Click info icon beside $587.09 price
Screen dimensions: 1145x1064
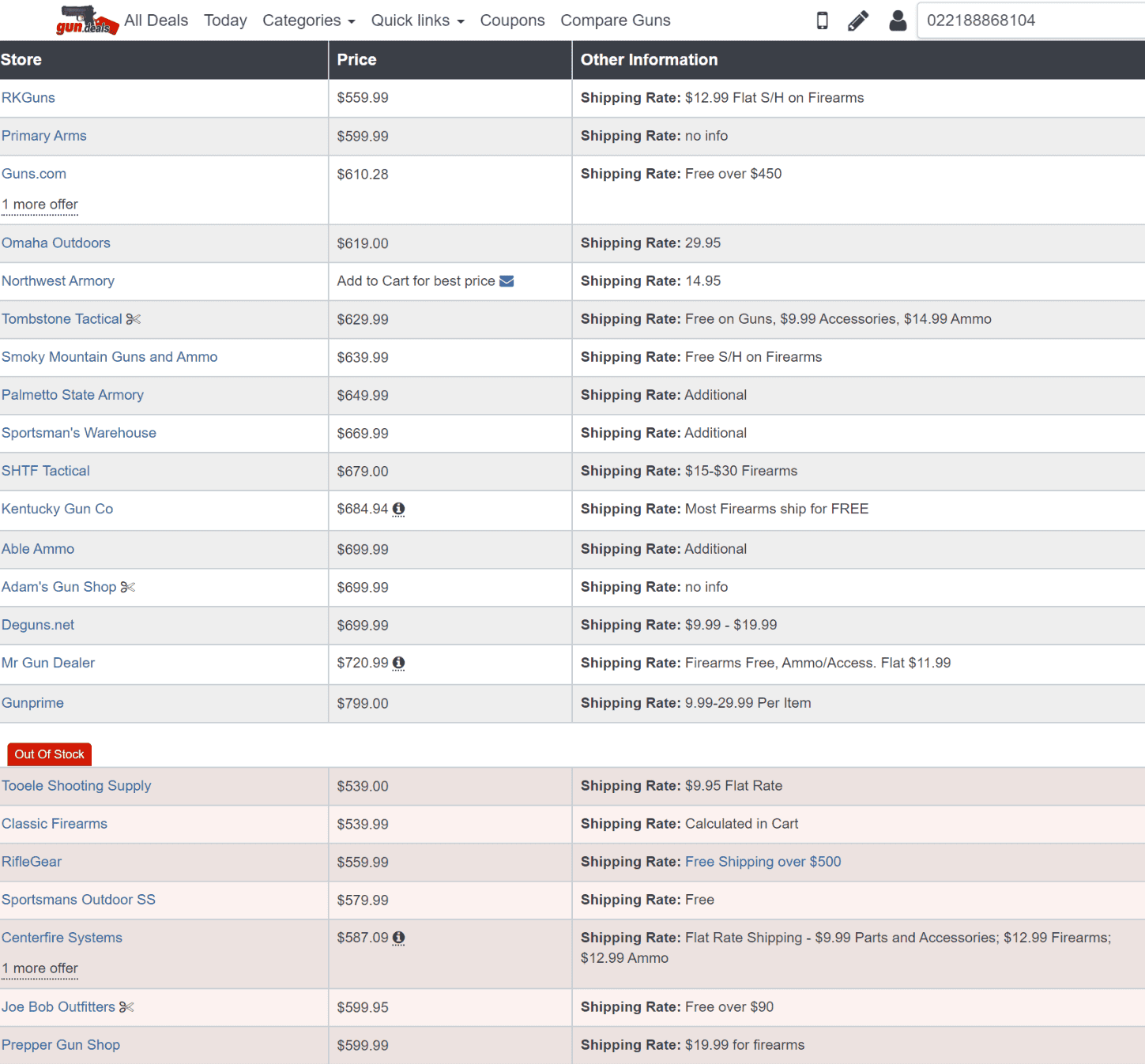pos(399,938)
